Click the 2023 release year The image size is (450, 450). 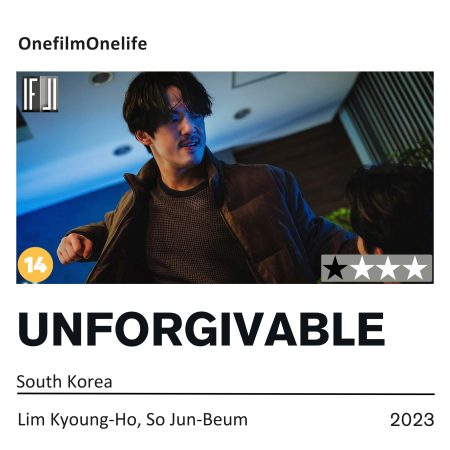412,420
